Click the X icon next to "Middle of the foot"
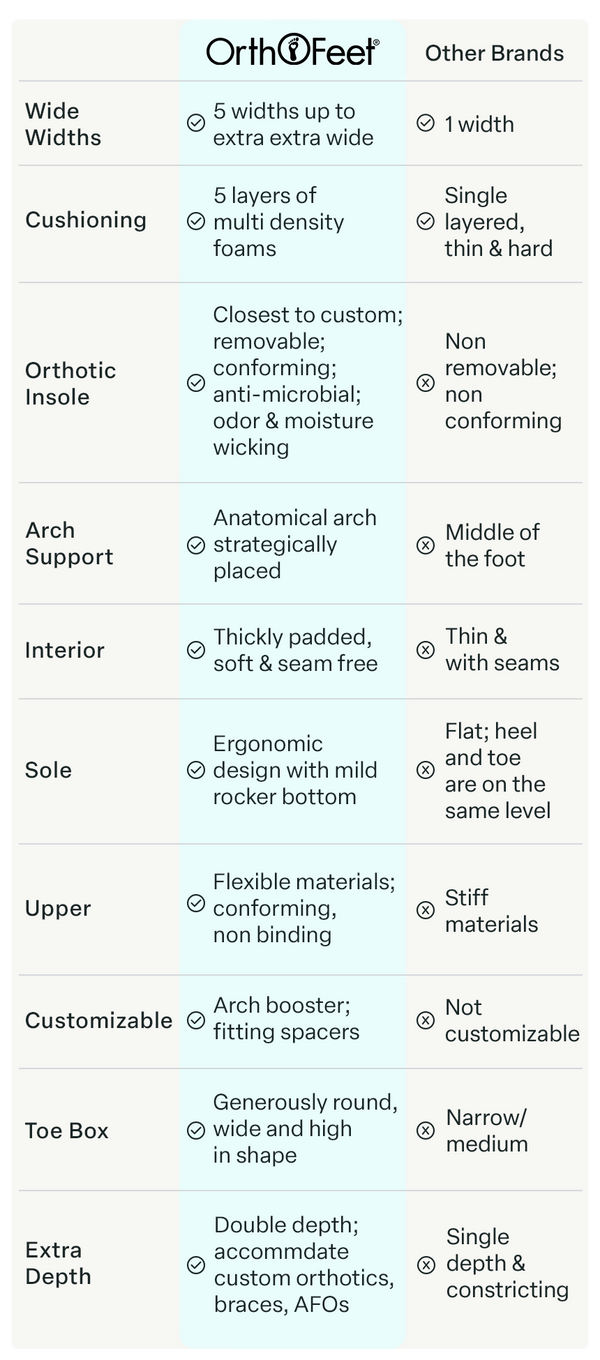This screenshot has height=1360, width=600. [425, 545]
